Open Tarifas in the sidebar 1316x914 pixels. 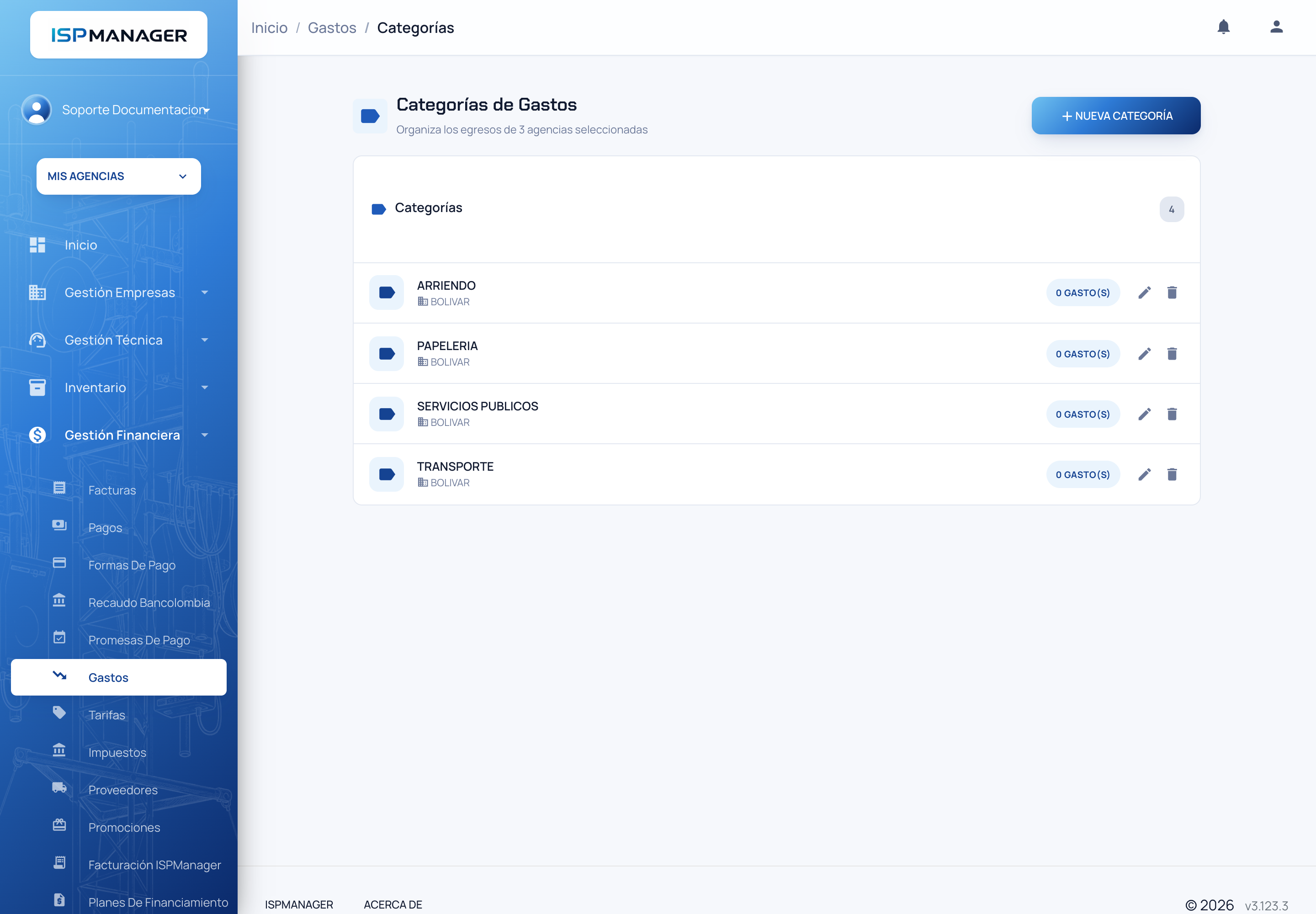pos(118,715)
